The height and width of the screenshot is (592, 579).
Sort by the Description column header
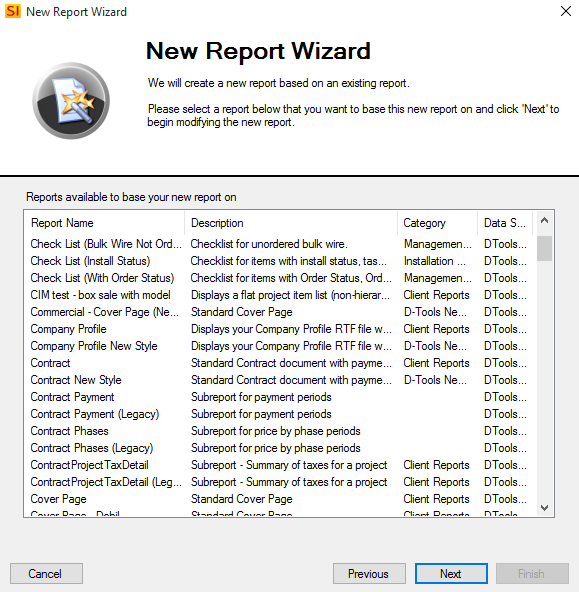(291, 223)
